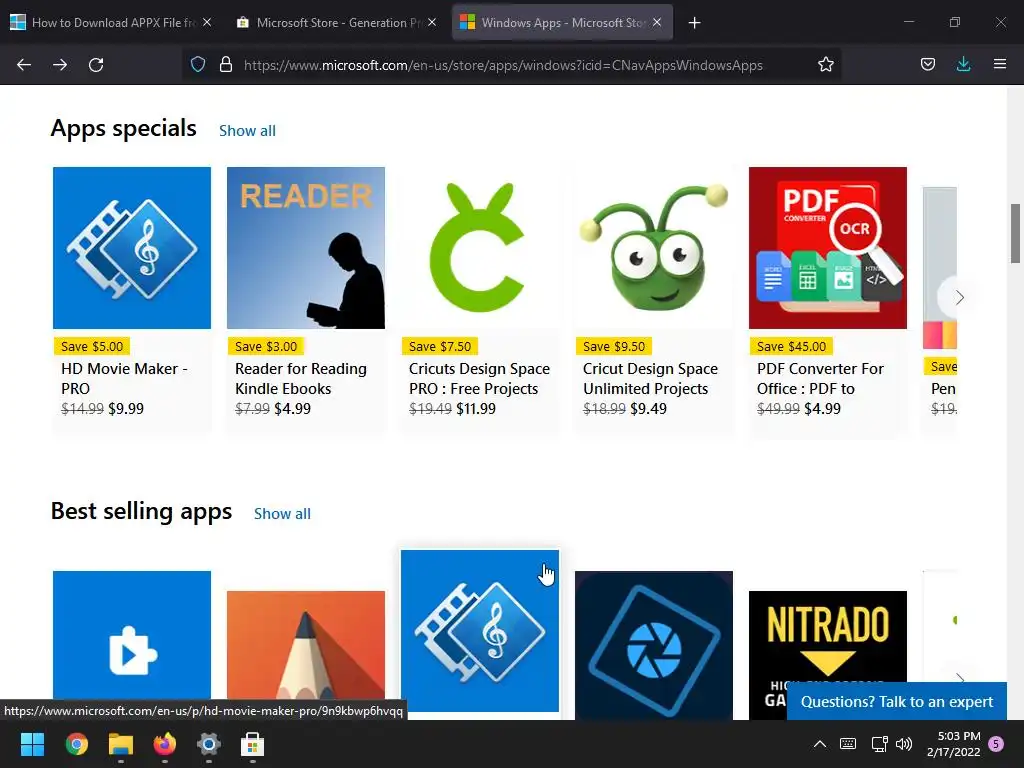The width and height of the screenshot is (1024, 768).
Task: Switch to Firefox in taskbar
Action: coord(165,744)
